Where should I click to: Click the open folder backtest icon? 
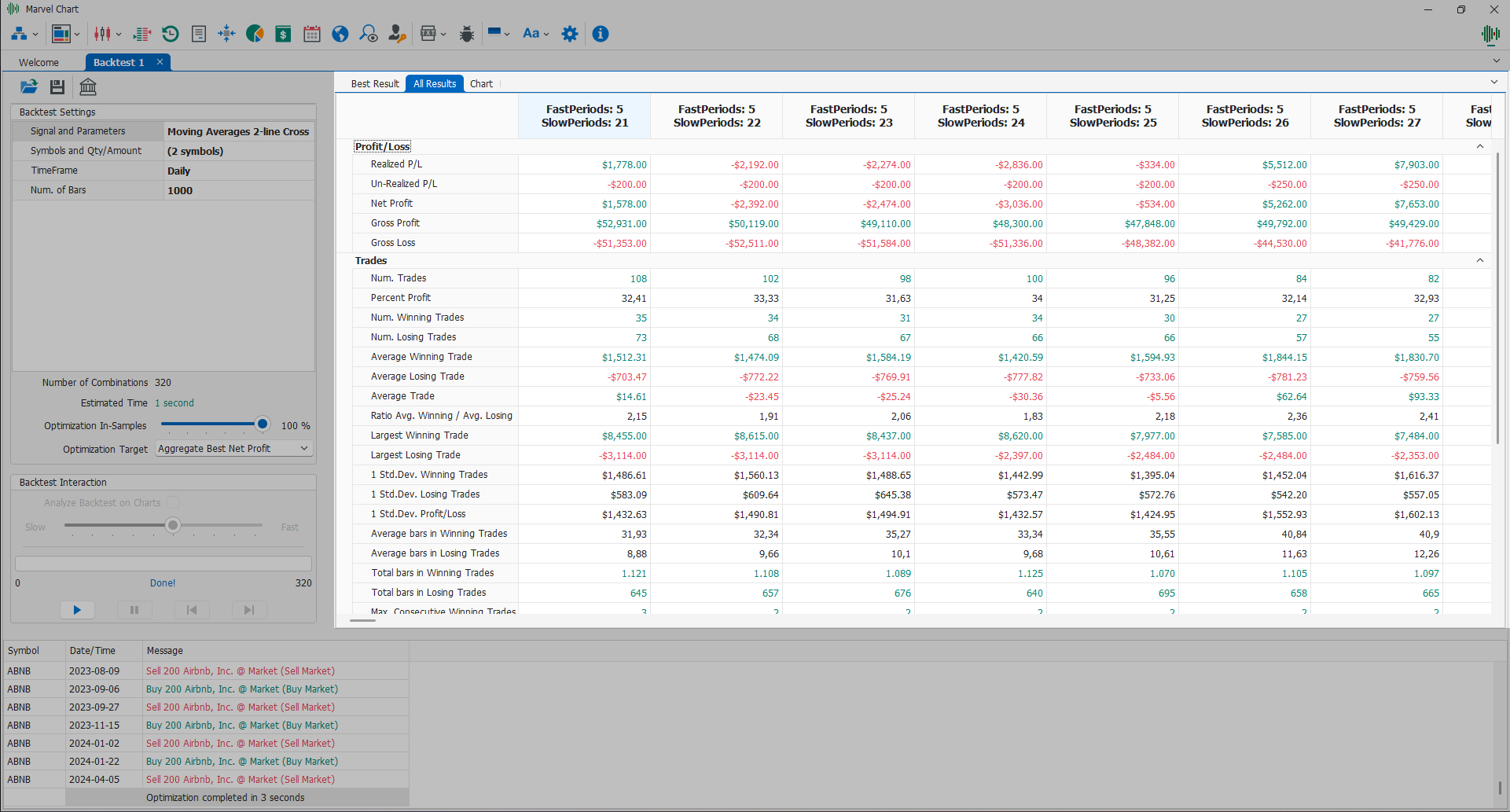click(29, 87)
